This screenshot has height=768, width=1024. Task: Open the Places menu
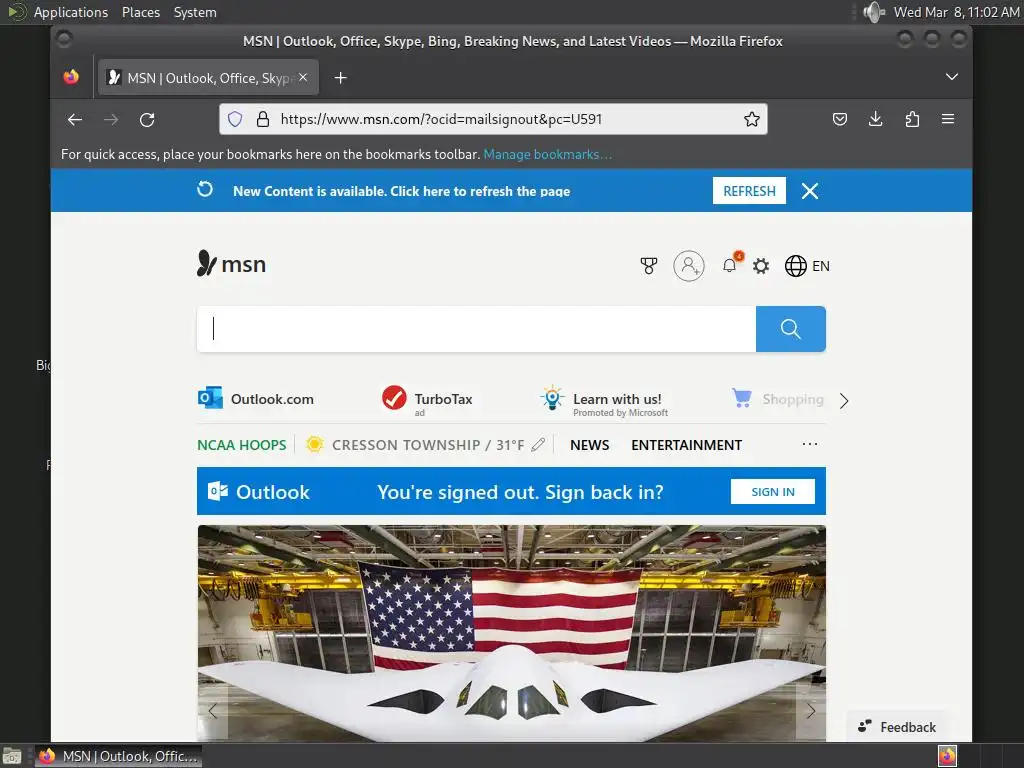(141, 12)
